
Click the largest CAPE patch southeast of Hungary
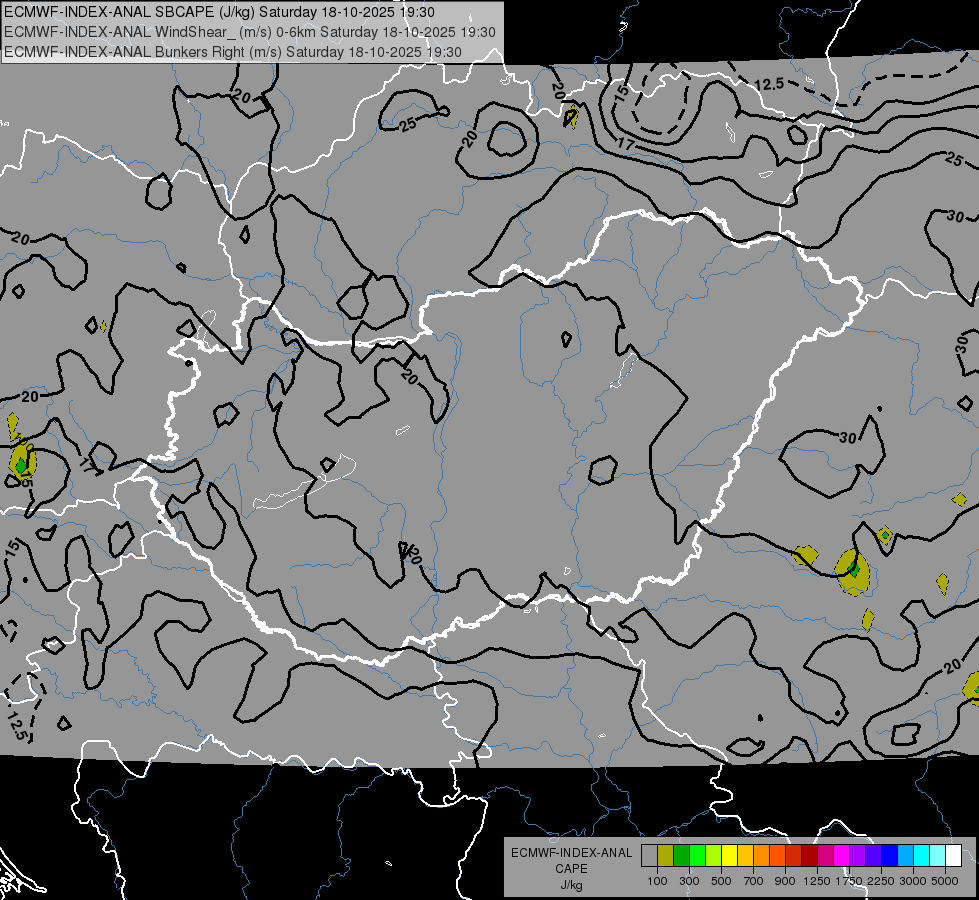point(852,572)
